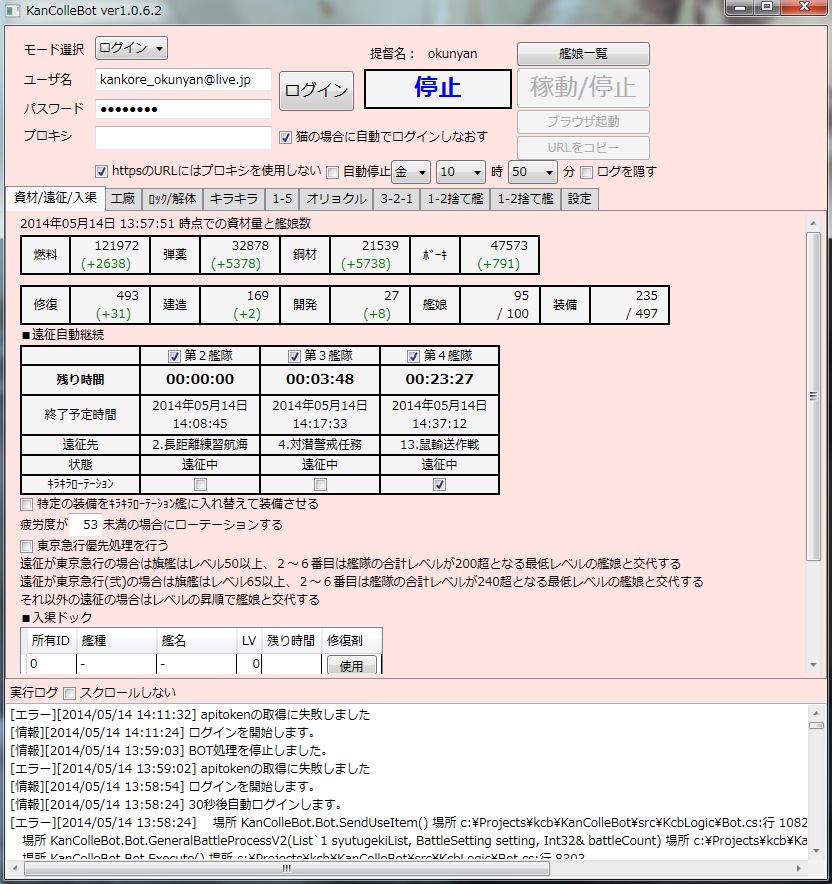832x884 pixels.
Task: Click the large 停止 status button
Action: pyautogui.click(x=437, y=89)
